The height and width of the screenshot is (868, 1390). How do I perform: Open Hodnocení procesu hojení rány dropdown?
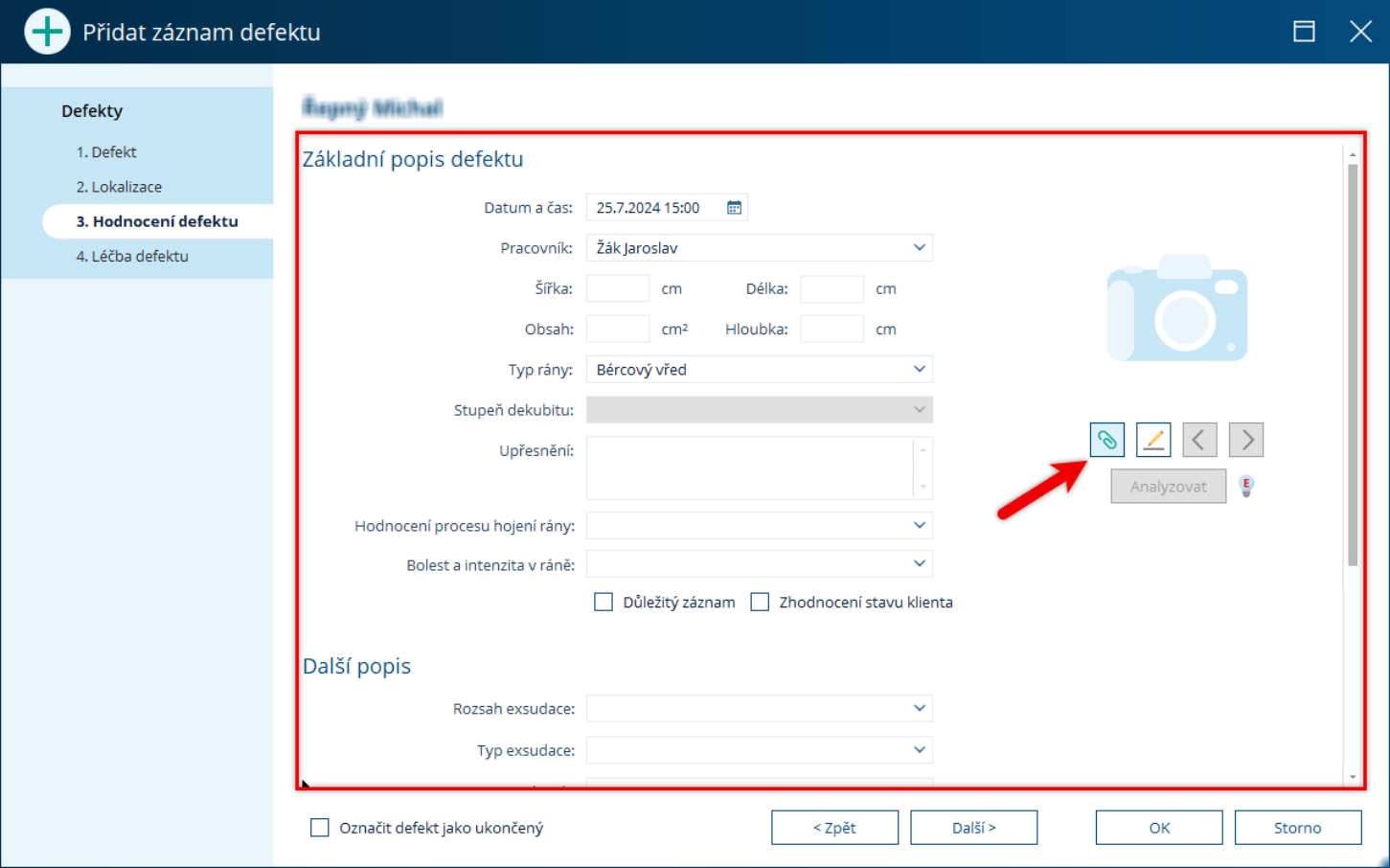[760, 525]
